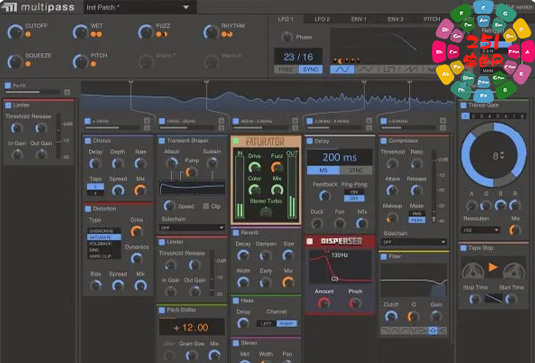The width and height of the screenshot is (535, 363).
Task: Switch to the ENV 1 tab
Action: point(359,19)
